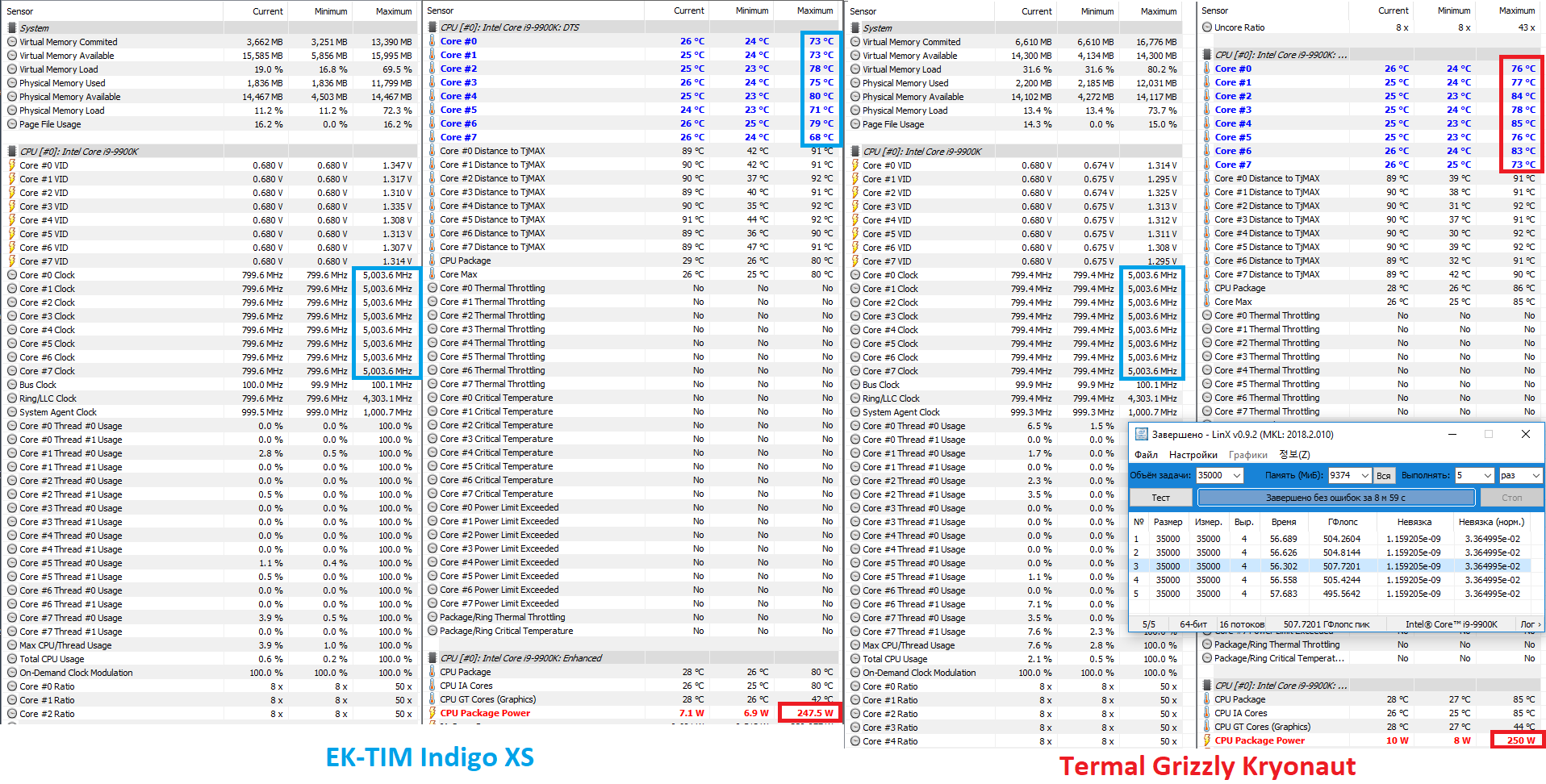Screen dimensions: 1546x784
Task: Click the Sensor column header in second panel
Action: (441, 10)
